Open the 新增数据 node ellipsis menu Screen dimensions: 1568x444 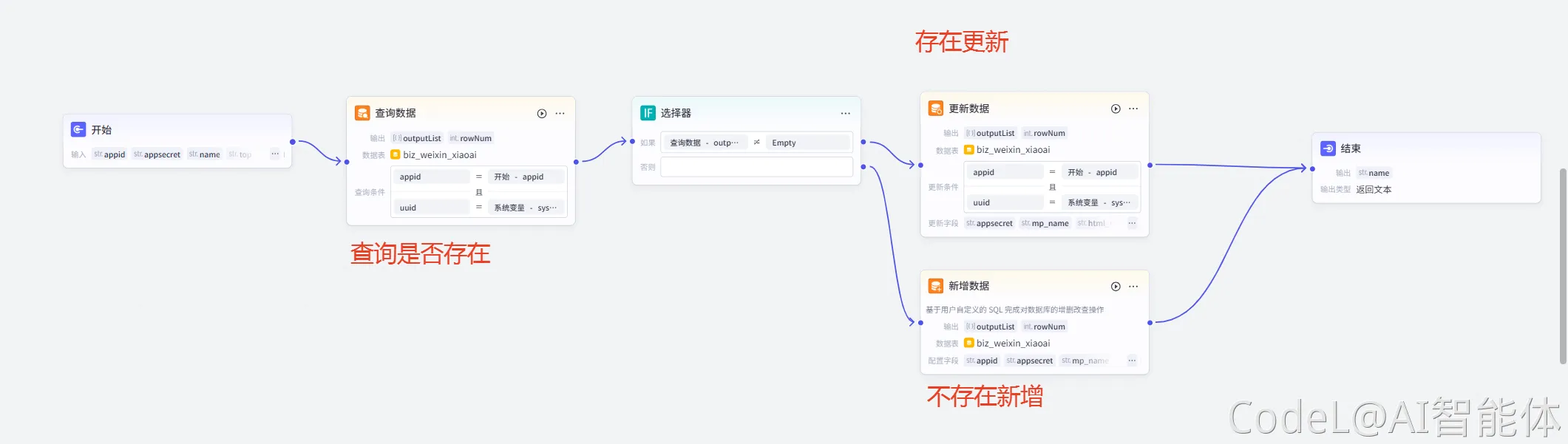pos(1133,287)
